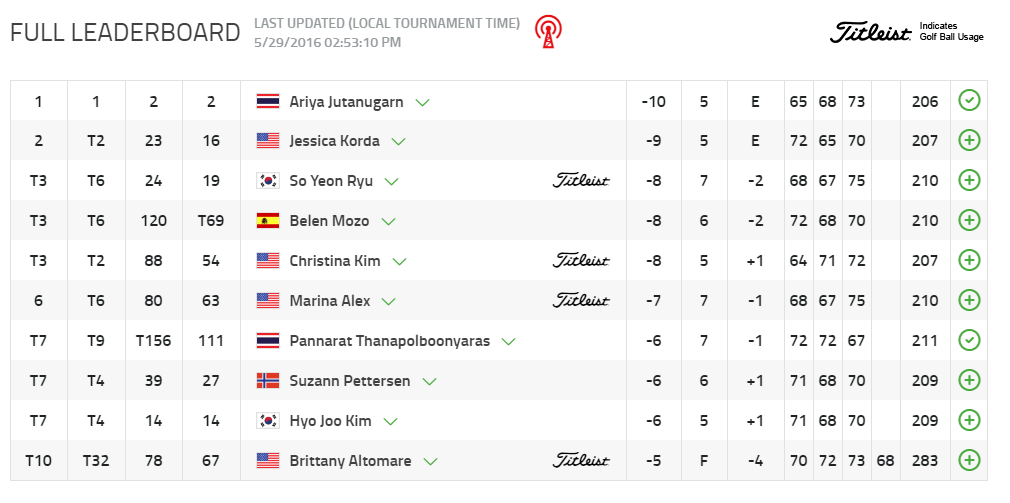Click Titleist ball logo in Brittany Altomare row
Viewport: 1010px width, 503px height.
point(581,461)
